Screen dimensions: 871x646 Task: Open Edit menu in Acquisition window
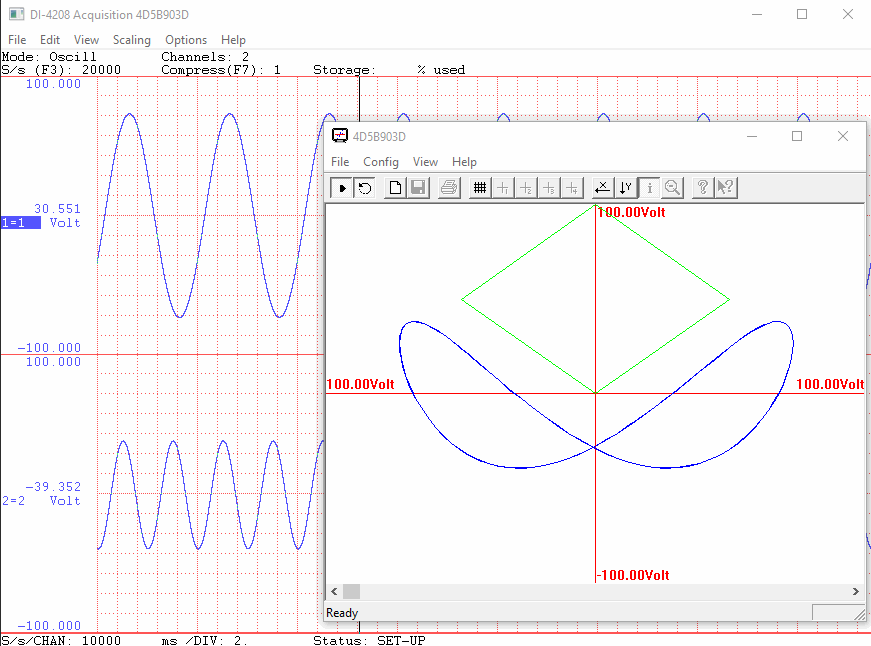click(x=49, y=40)
